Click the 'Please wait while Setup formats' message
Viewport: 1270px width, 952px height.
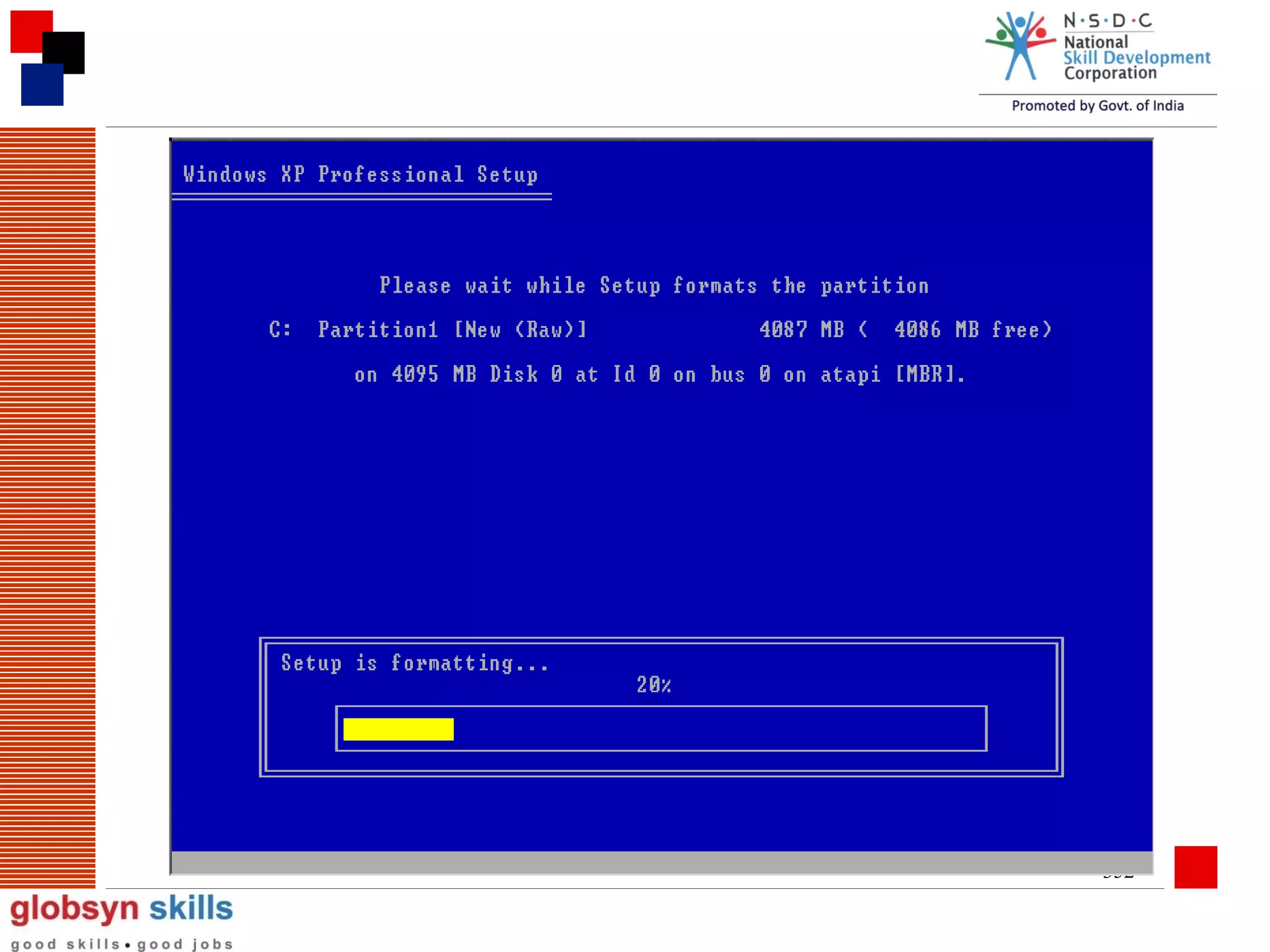click(x=654, y=286)
